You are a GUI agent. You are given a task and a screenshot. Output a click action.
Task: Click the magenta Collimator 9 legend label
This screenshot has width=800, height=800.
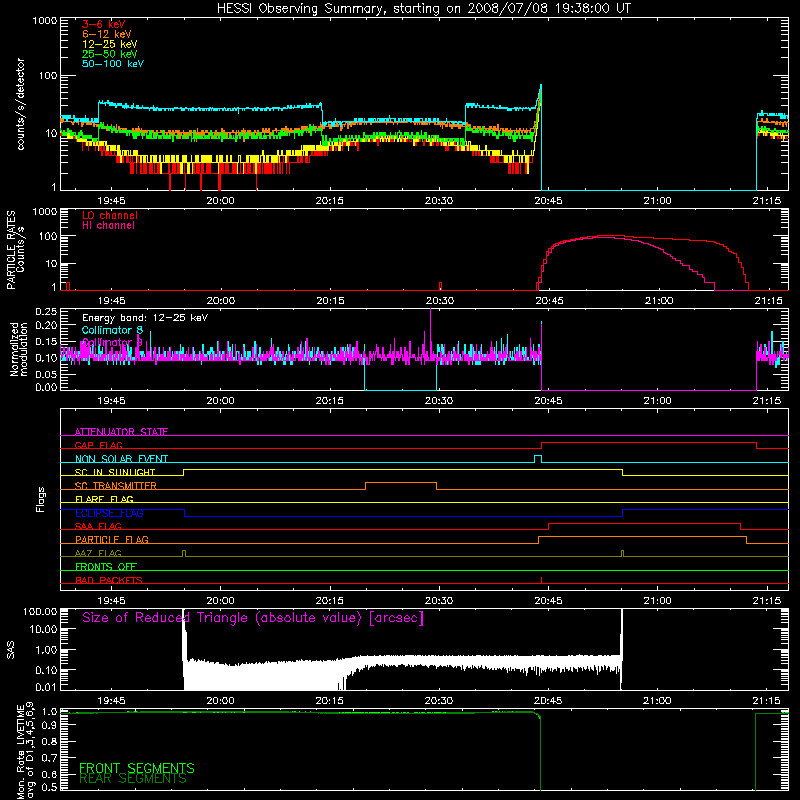112,342
